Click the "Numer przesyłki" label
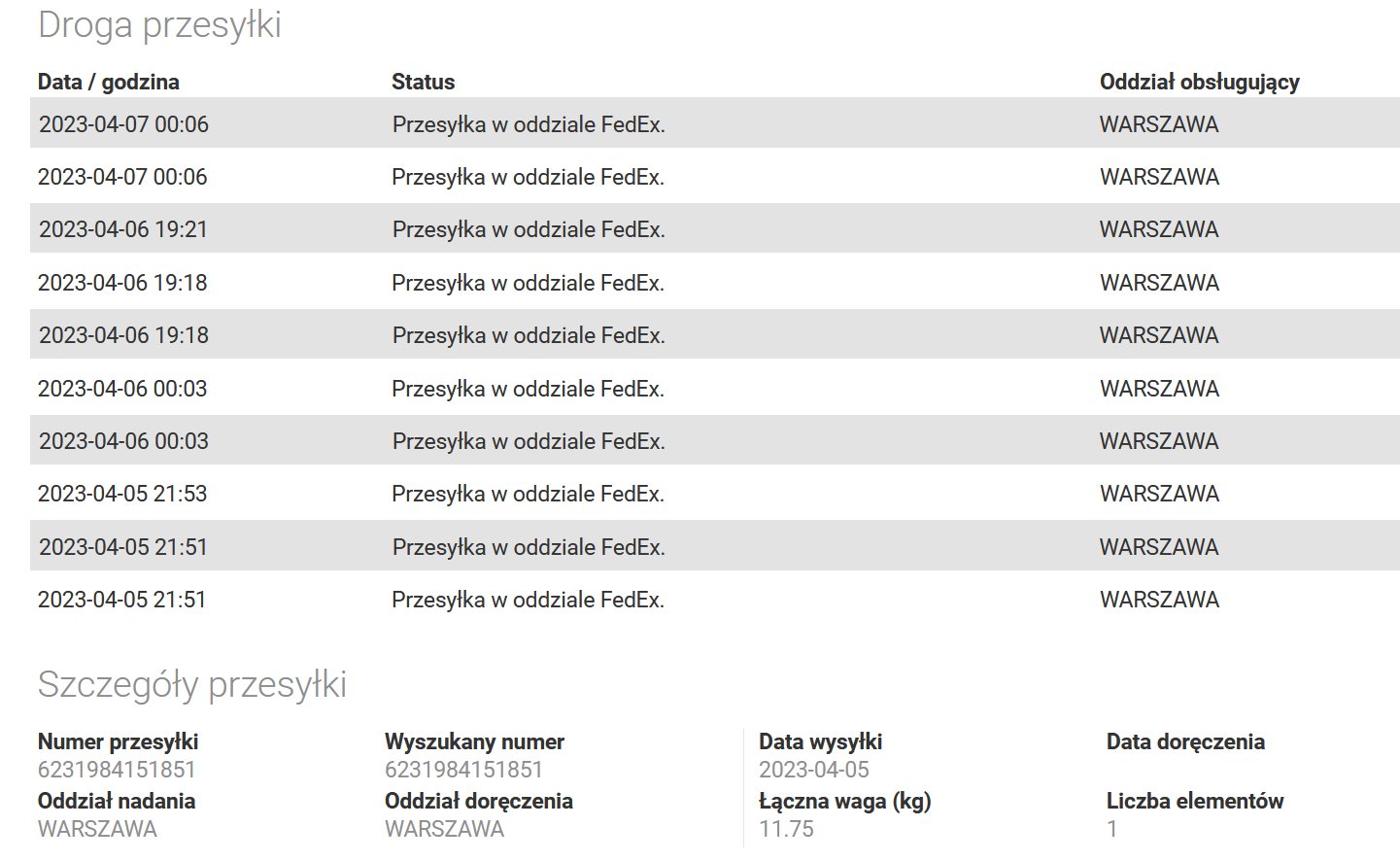The height and width of the screenshot is (861, 1400). 118,741
